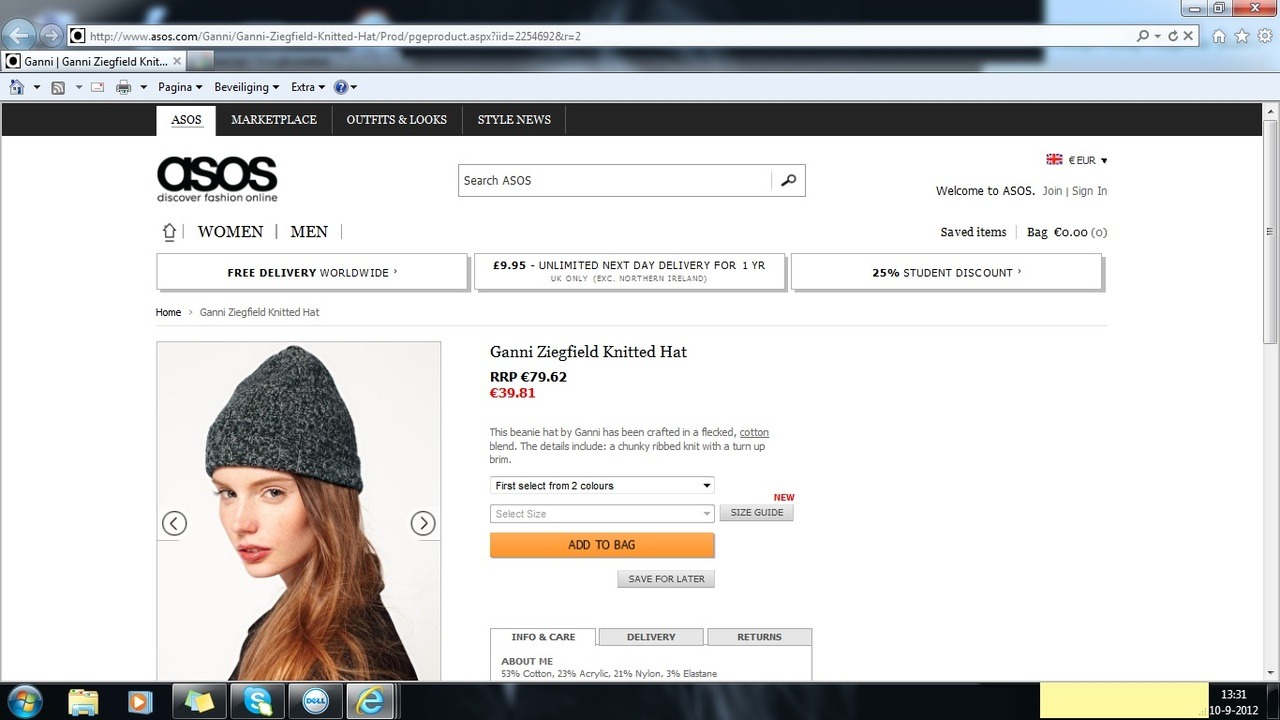The height and width of the screenshot is (720, 1280).
Task: Open the browser Home icon at top right
Action: [1219, 36]
